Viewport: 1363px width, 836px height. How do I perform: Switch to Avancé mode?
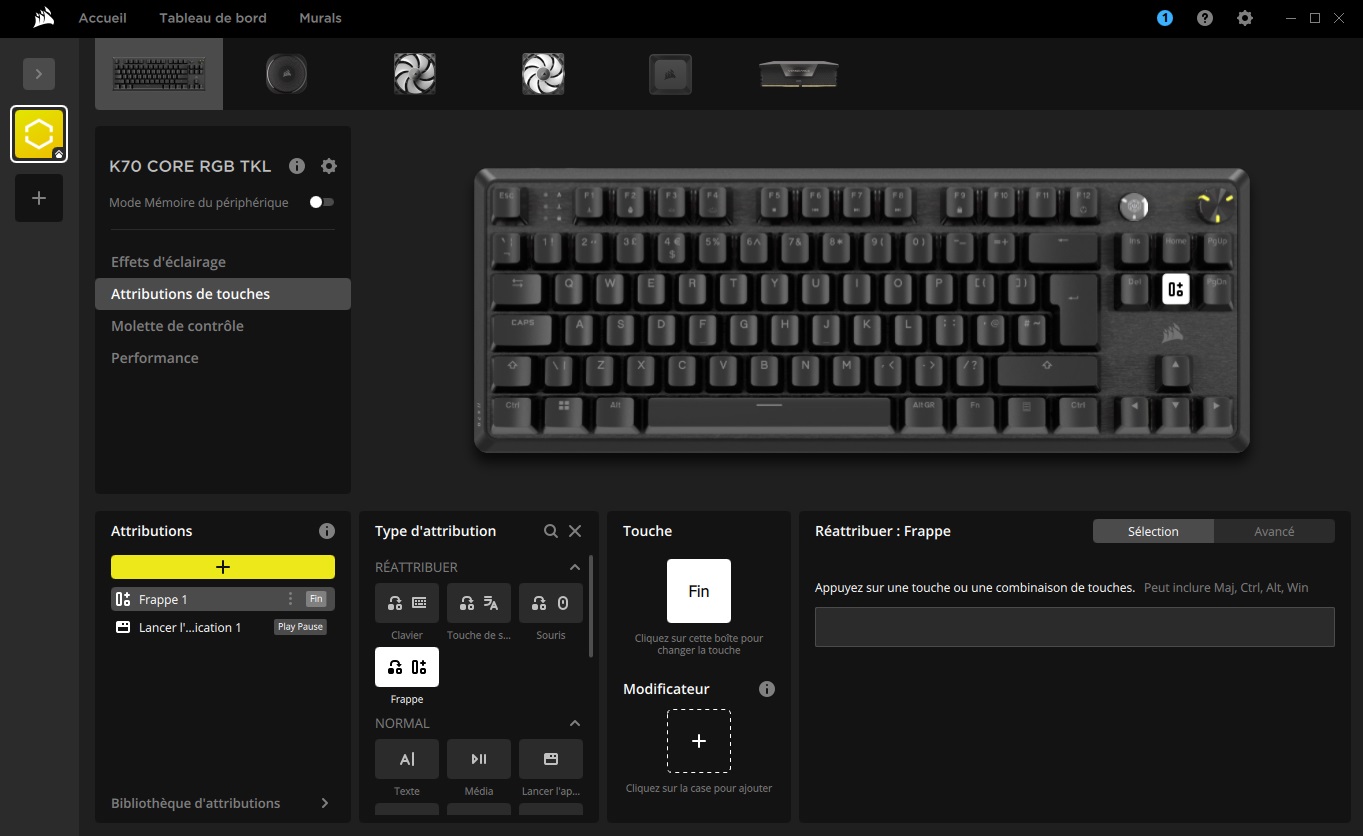(1273, 531)
